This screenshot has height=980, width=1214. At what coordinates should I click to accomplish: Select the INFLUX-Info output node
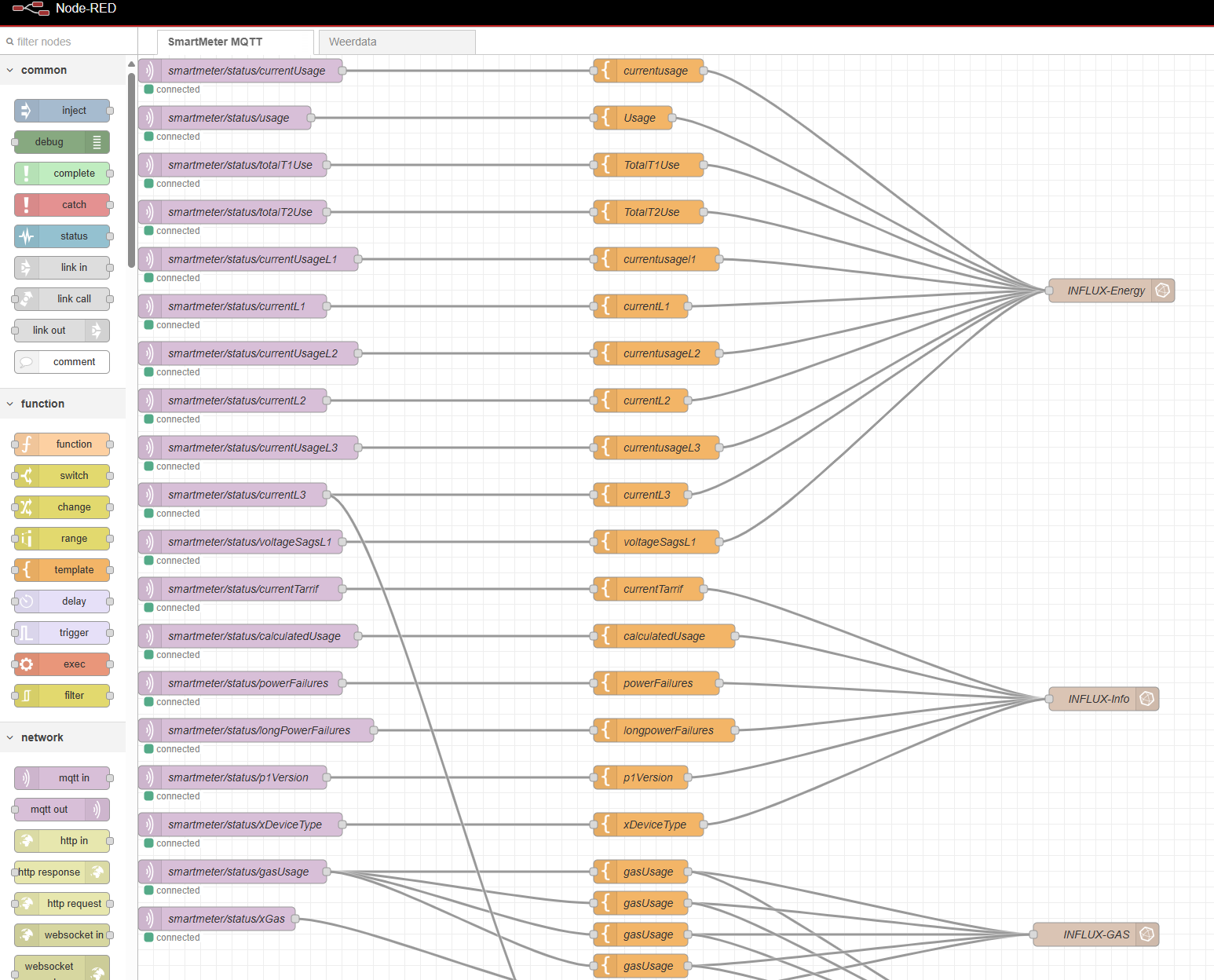(1103, 699)
